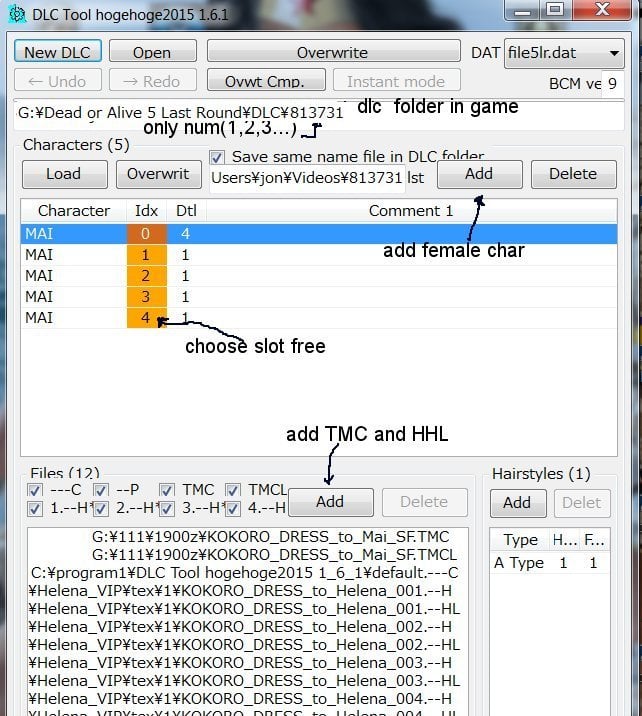The image size is (642, 716).
Task: Click the Undo button
Action: [x=58, y=81]
